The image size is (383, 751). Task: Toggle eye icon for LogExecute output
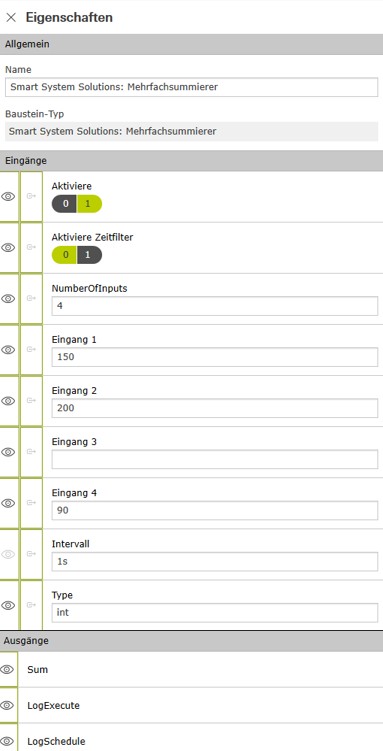point(7,705)
